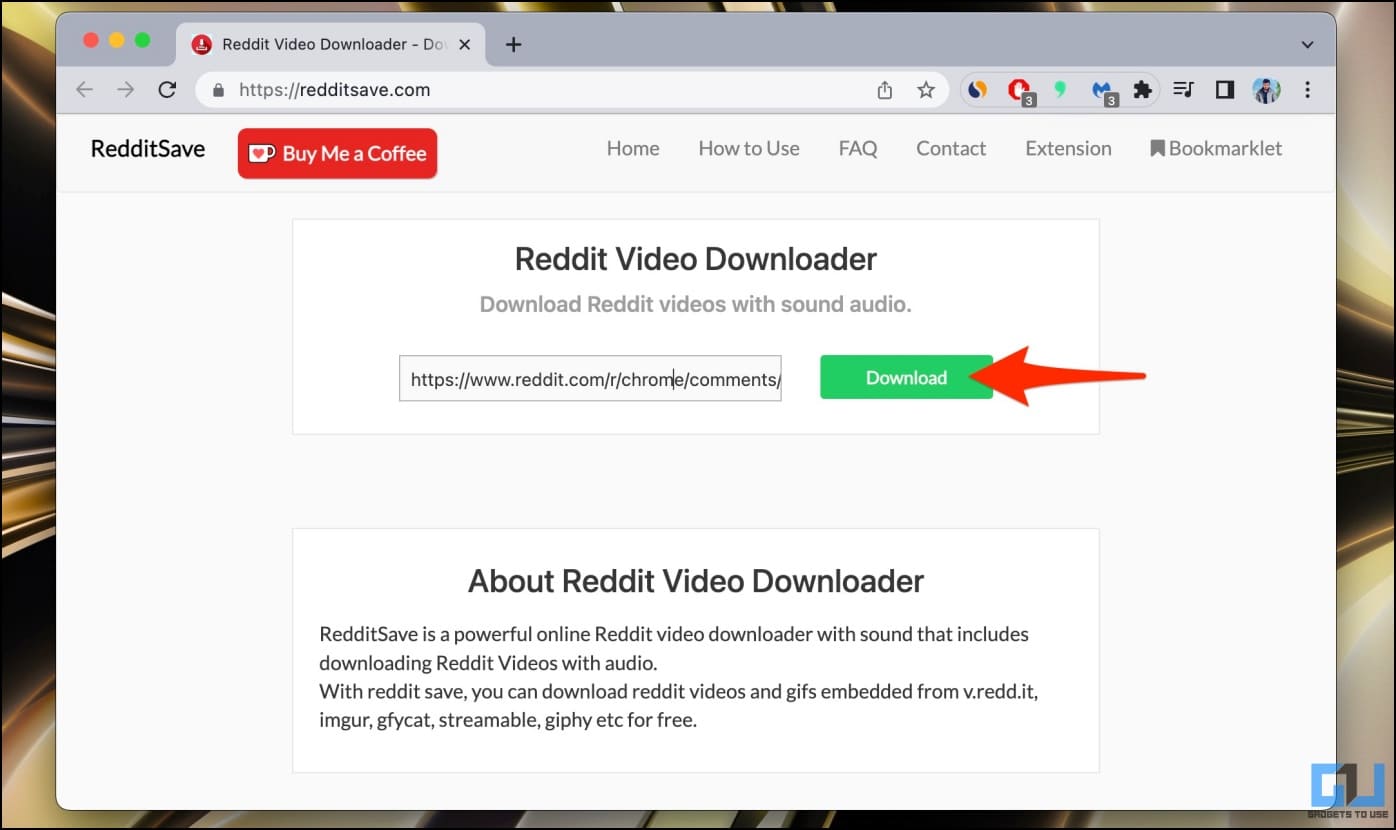This screenshot has width=1396, height=830.
Task: Click the RedditSave site logo
Action: tap(148, 149)
